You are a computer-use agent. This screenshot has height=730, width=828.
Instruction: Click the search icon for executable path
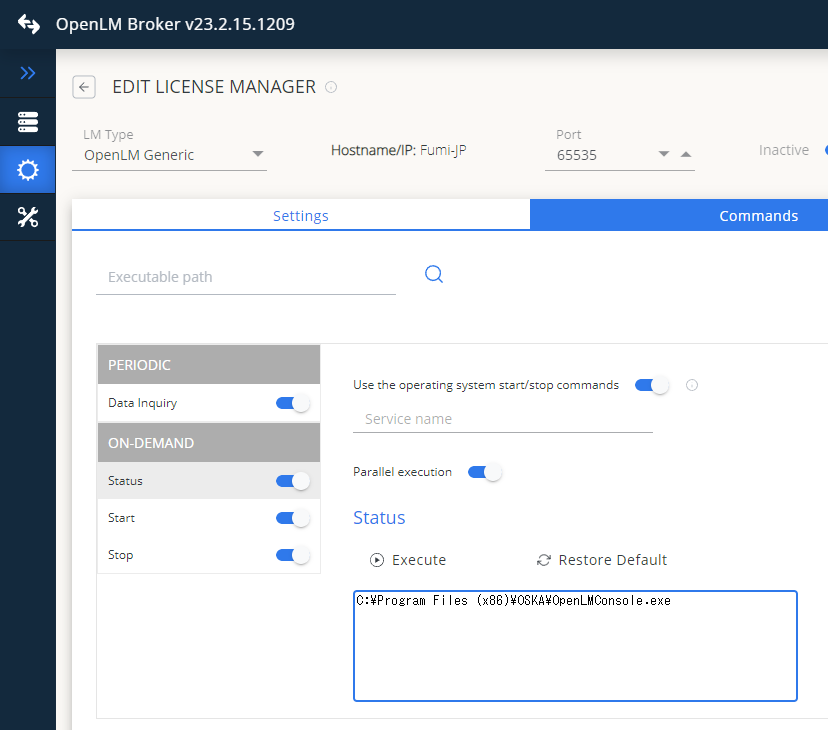(x=434, y=274)
